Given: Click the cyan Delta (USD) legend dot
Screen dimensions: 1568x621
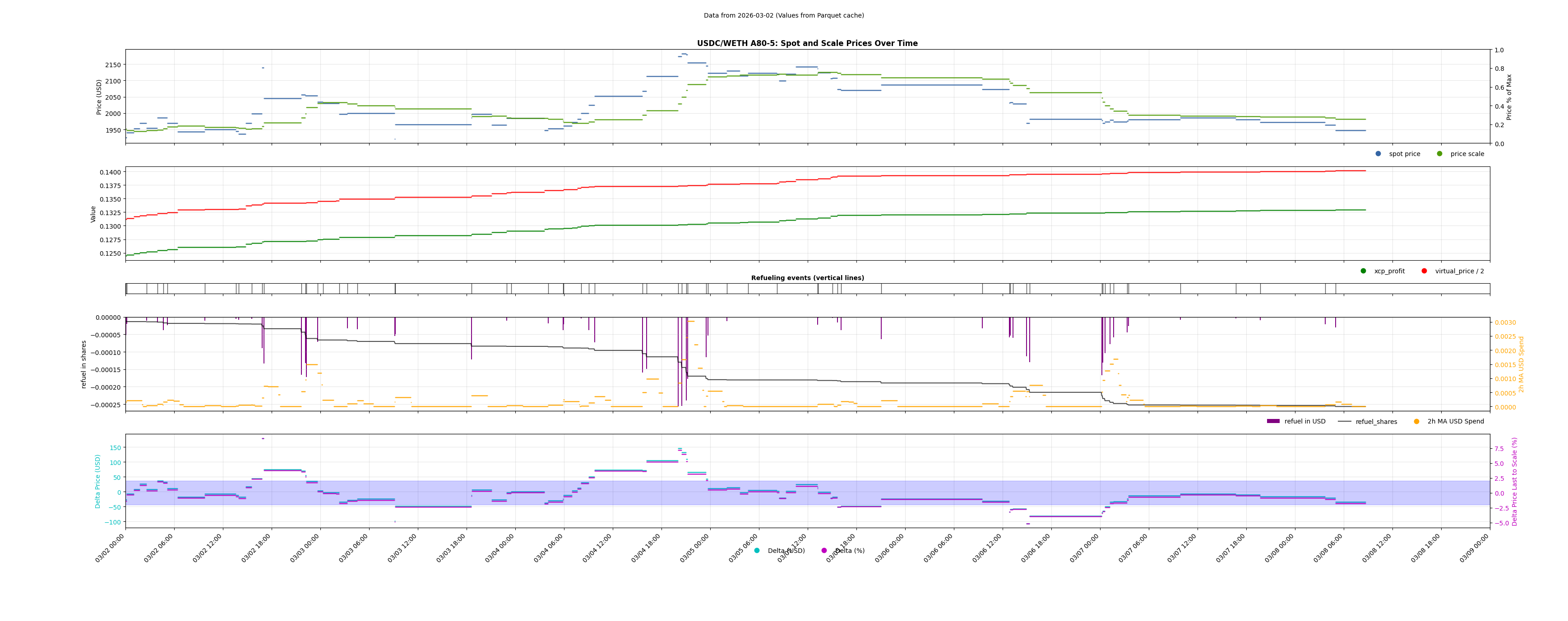Looking at the screenshot, I should click(757, 551).
